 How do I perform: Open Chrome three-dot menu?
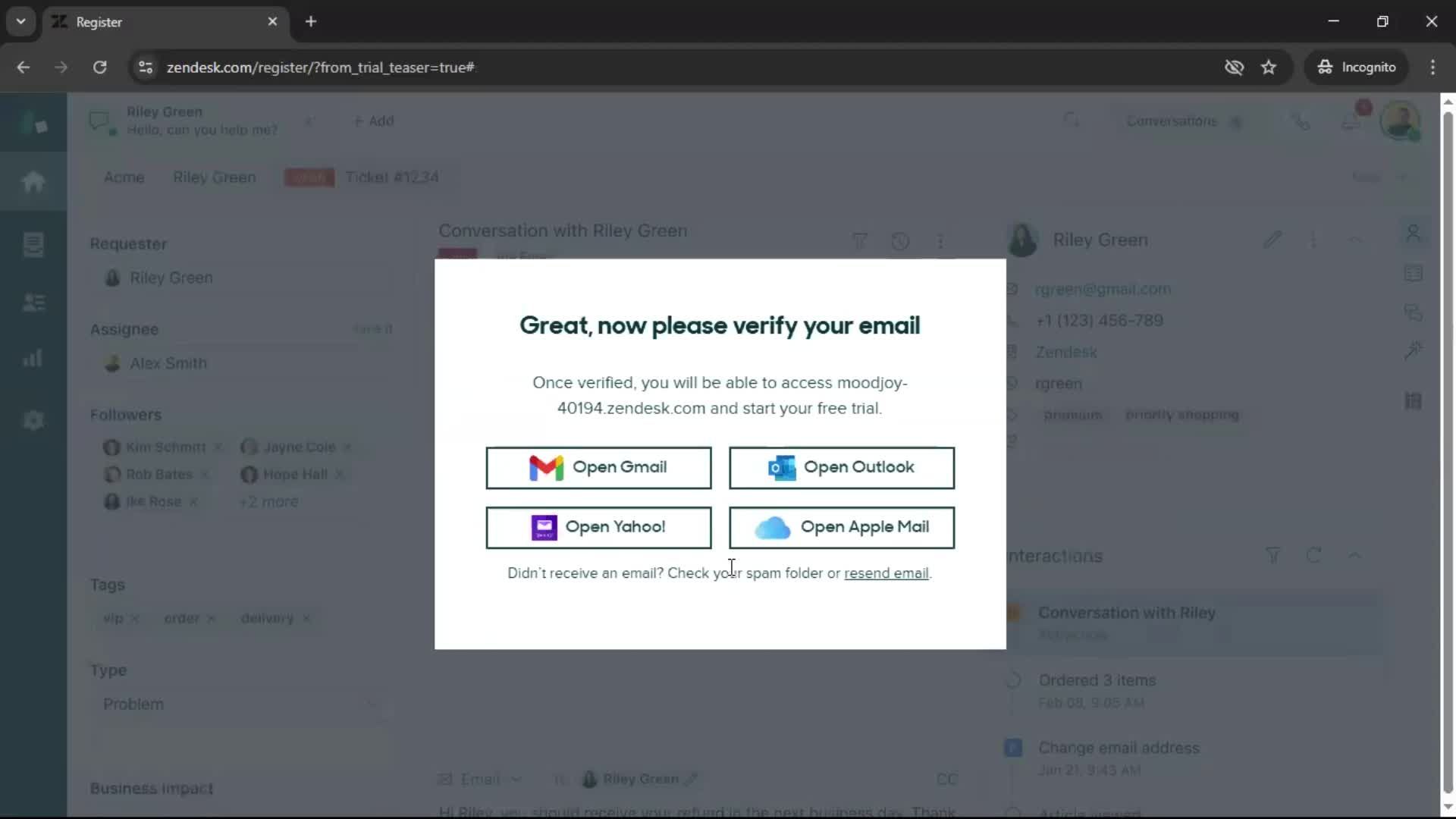(1432, 67)
